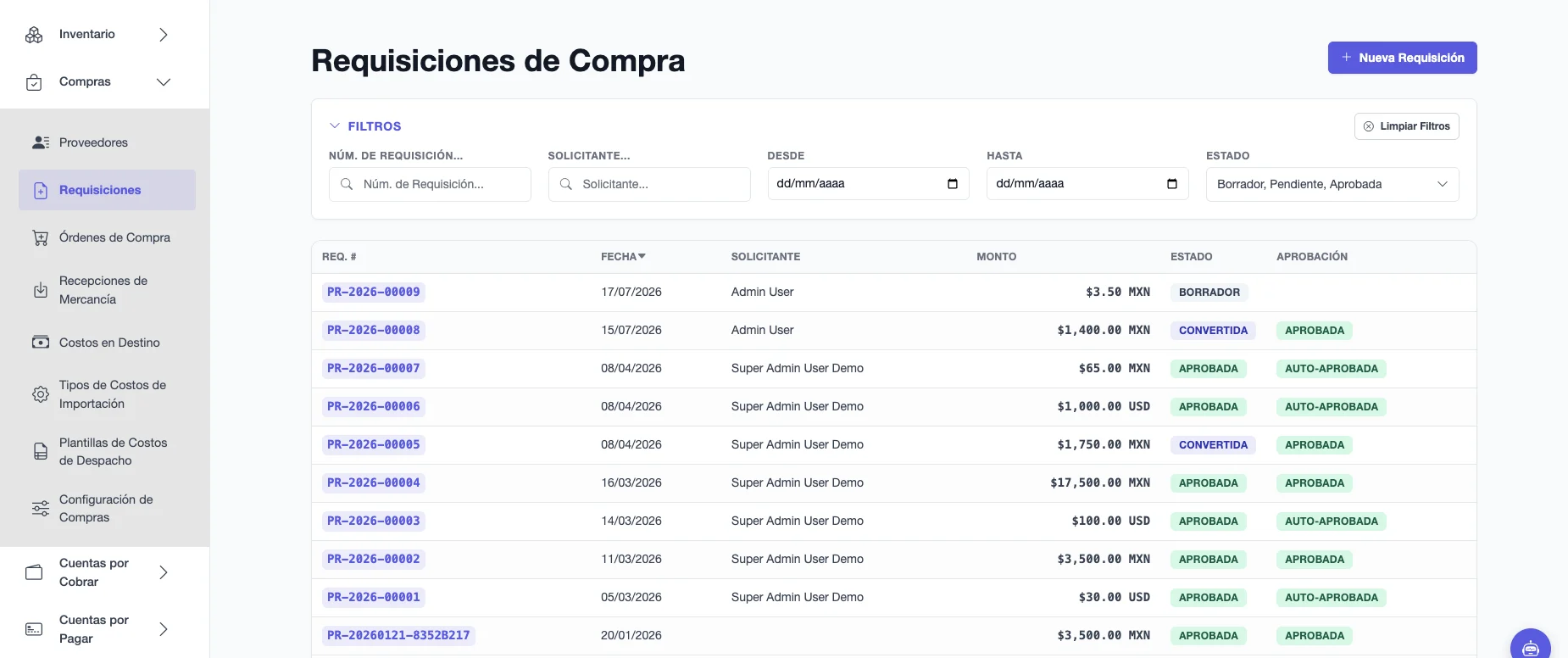Click the Nueva Requisición button

[1402, 58]
